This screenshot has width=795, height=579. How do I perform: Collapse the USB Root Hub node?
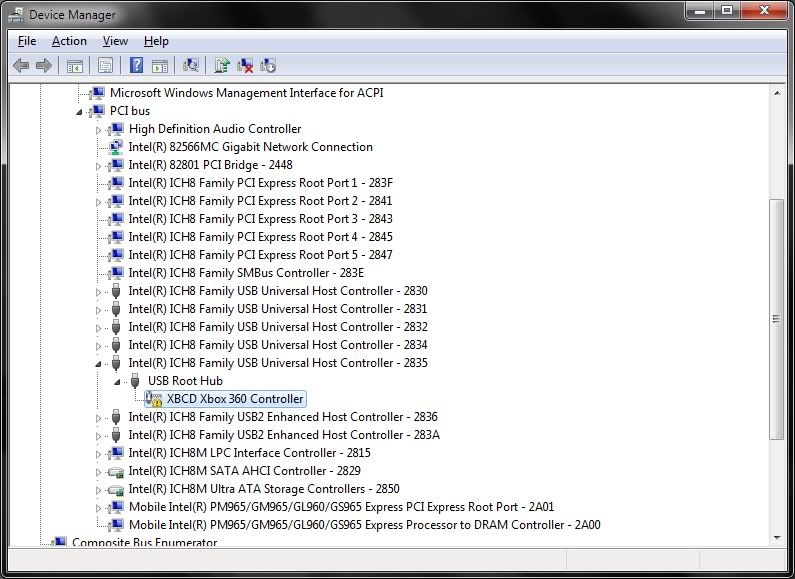pos(118,381)
